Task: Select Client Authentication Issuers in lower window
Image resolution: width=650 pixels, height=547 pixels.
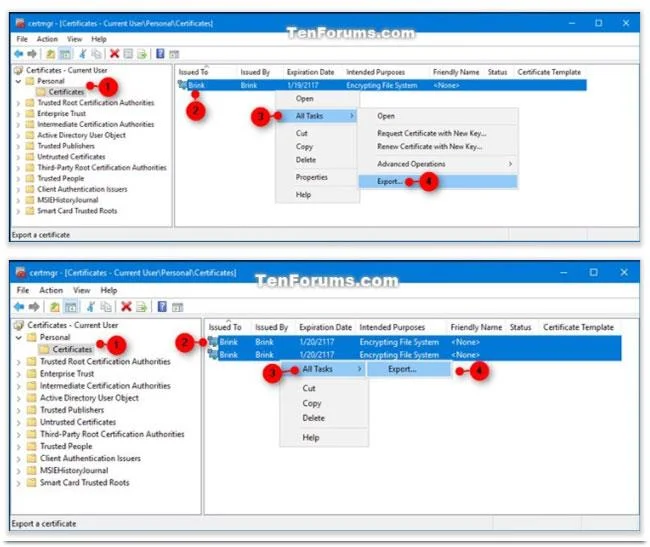Action: coord(90,459)
